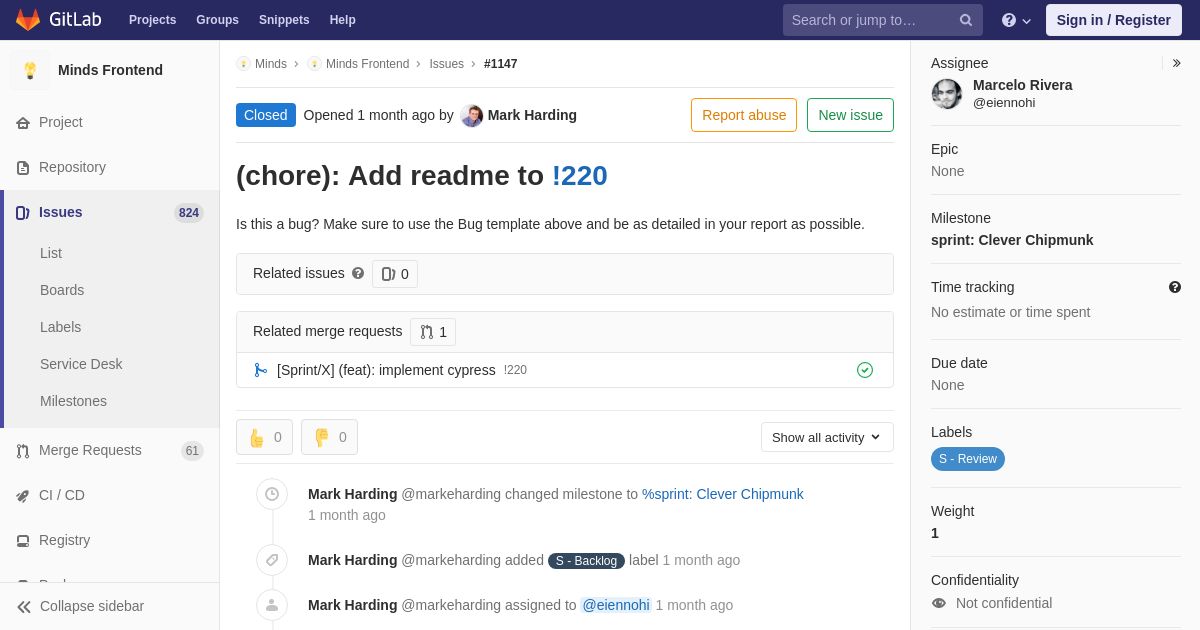Click the Closed status badge
This screenshot has height=630, width=1200.
click(x=266, y=115)
